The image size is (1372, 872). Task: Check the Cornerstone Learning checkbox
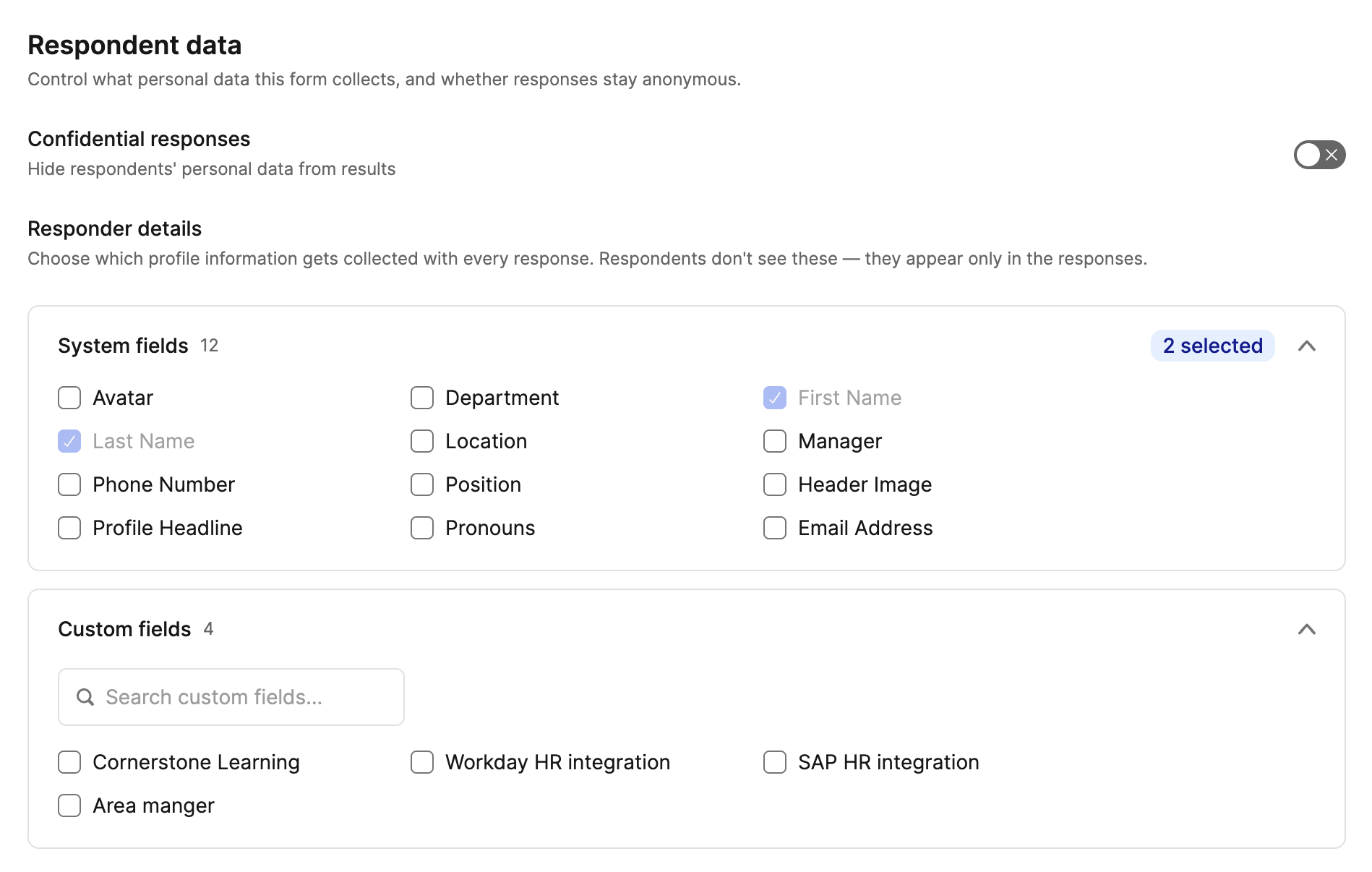click(69, 762)
